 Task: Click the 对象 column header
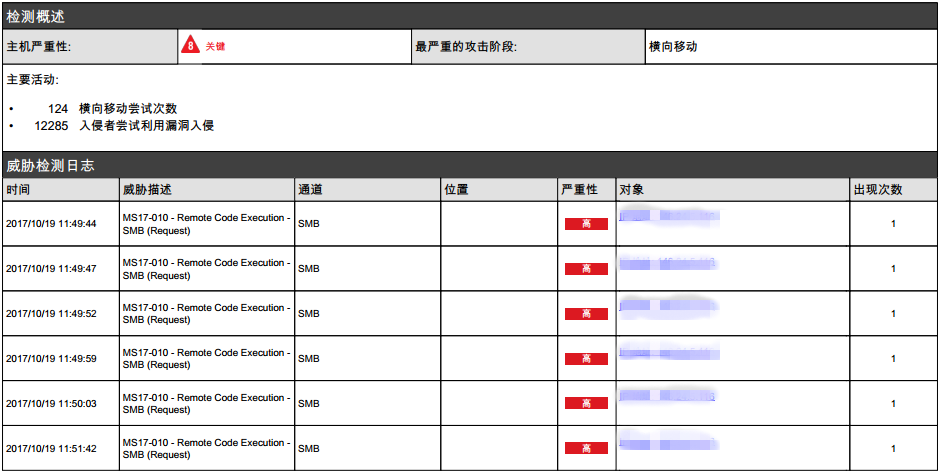[631, 189]
